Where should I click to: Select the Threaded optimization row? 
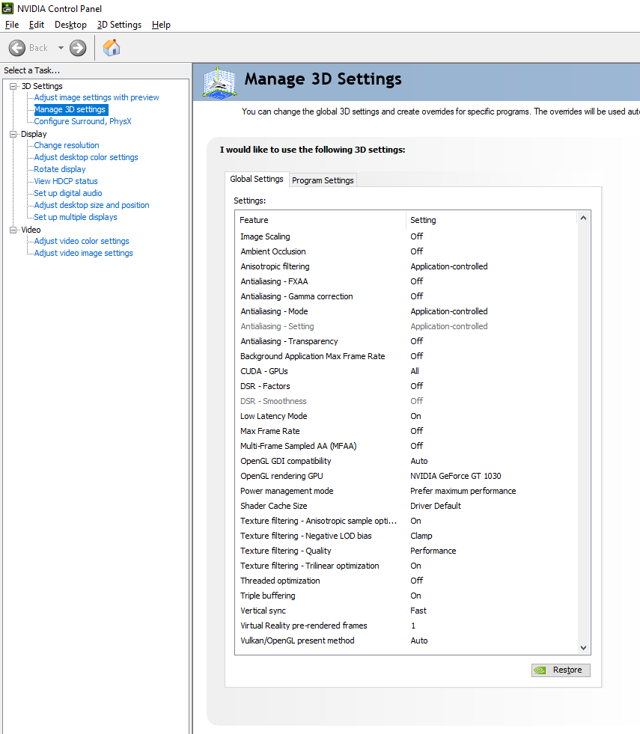(406, 581)
